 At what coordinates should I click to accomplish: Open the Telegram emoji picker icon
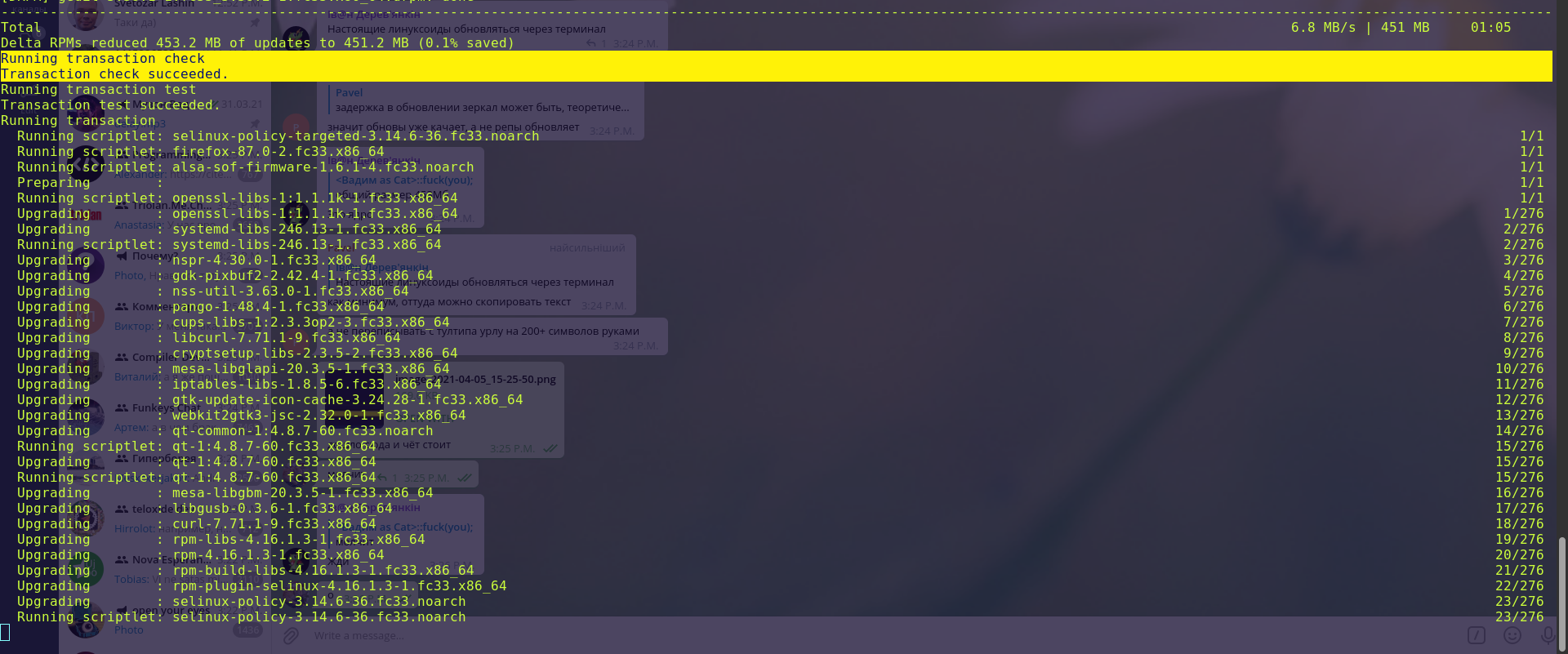click(1512, 634)
